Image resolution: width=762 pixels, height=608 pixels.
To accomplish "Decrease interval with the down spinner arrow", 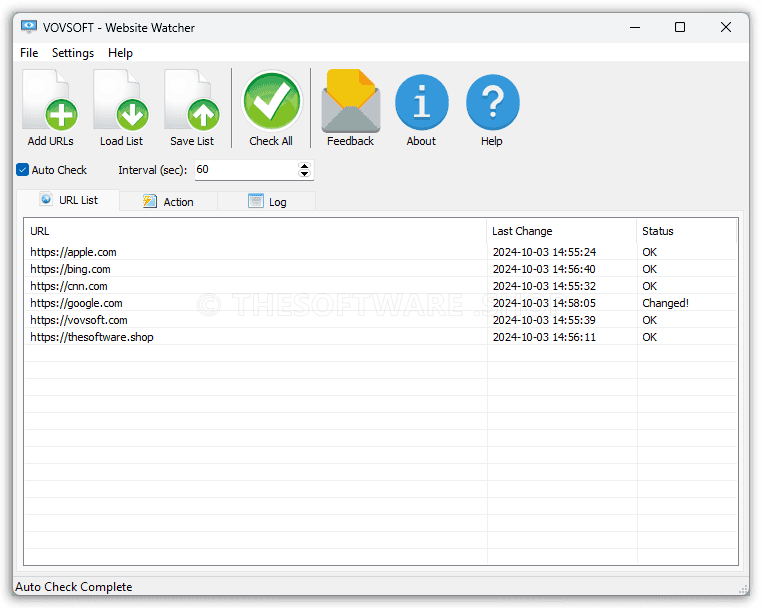I will (x=305, y=174).
